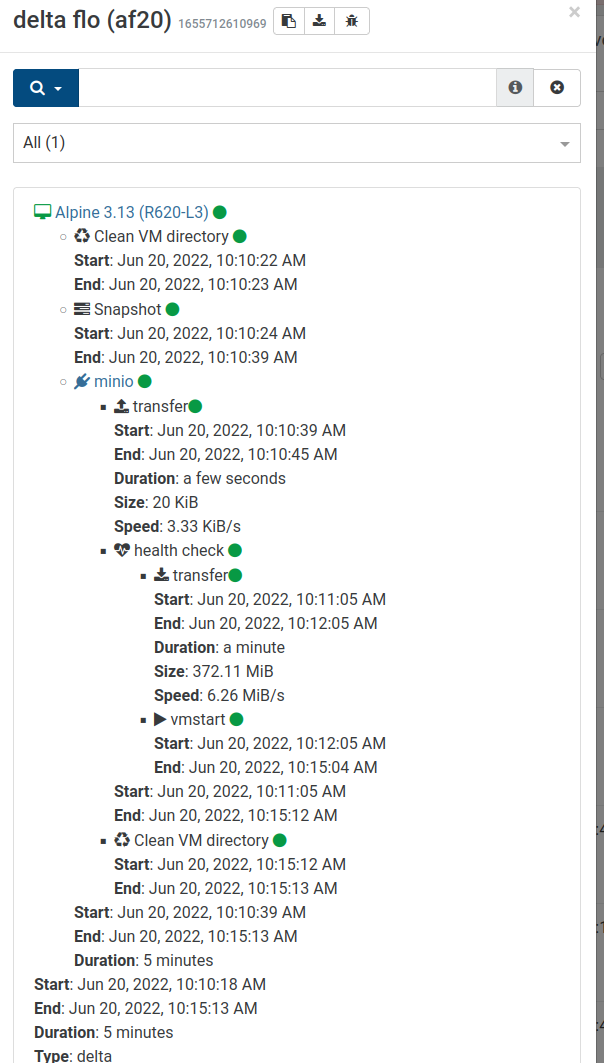Click the green status dot next to Alpine 3.13

(x=220, y=212)
